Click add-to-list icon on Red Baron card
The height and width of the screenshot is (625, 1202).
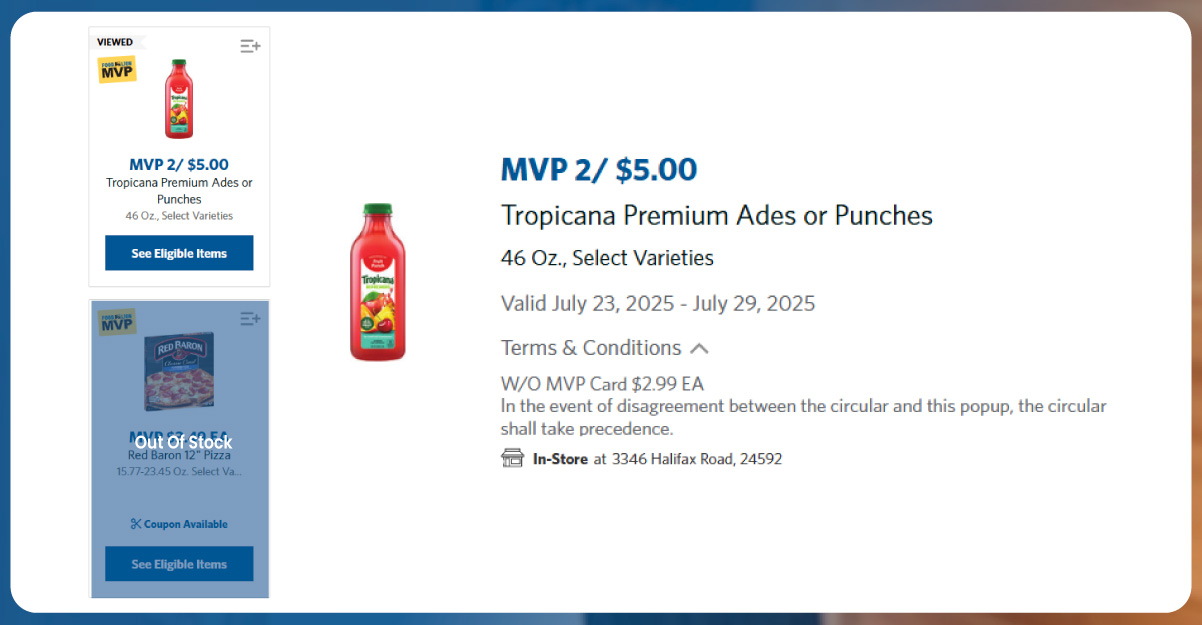(250, 319)
